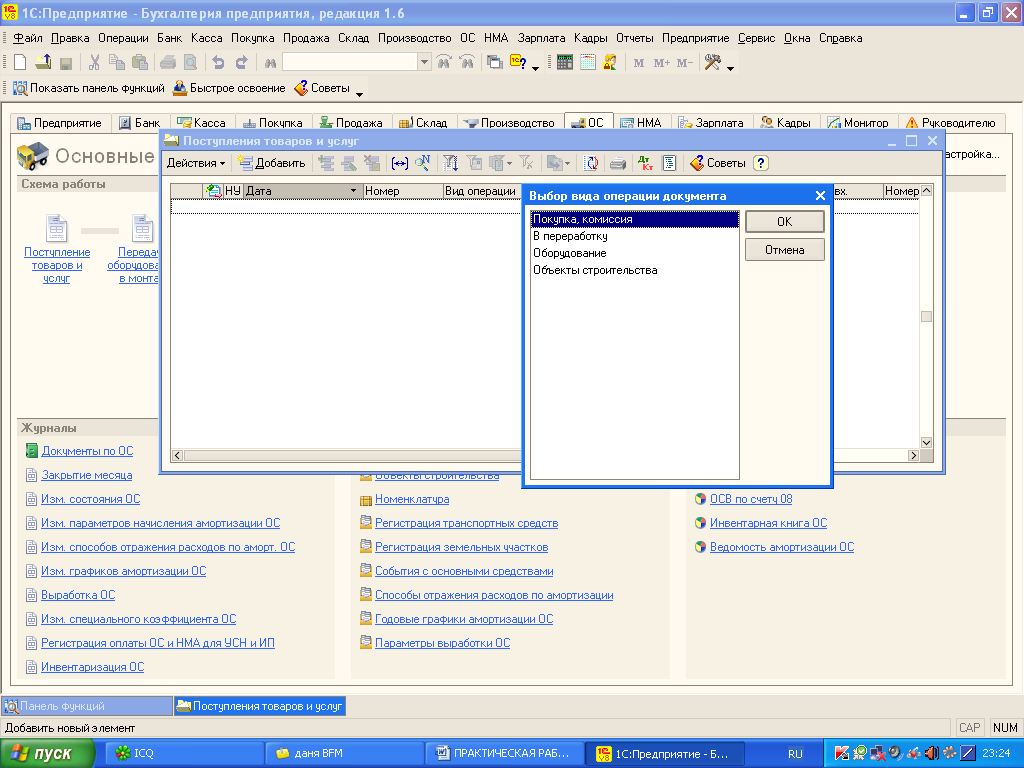Click the Open file icon in main toolbar
This screenshot has height=768, width=1024.
click(x=43, y=63)
